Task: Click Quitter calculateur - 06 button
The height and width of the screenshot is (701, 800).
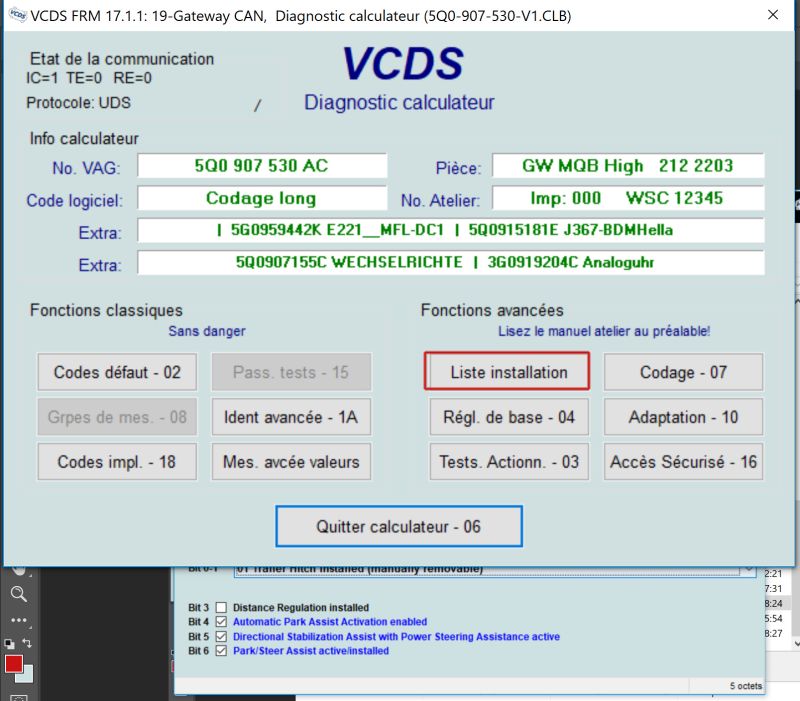Action: (399, 527)
